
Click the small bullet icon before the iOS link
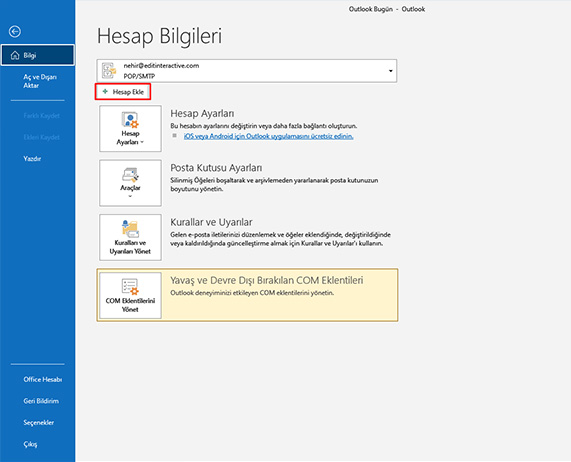pyautogui.click(x=174, y=135)
